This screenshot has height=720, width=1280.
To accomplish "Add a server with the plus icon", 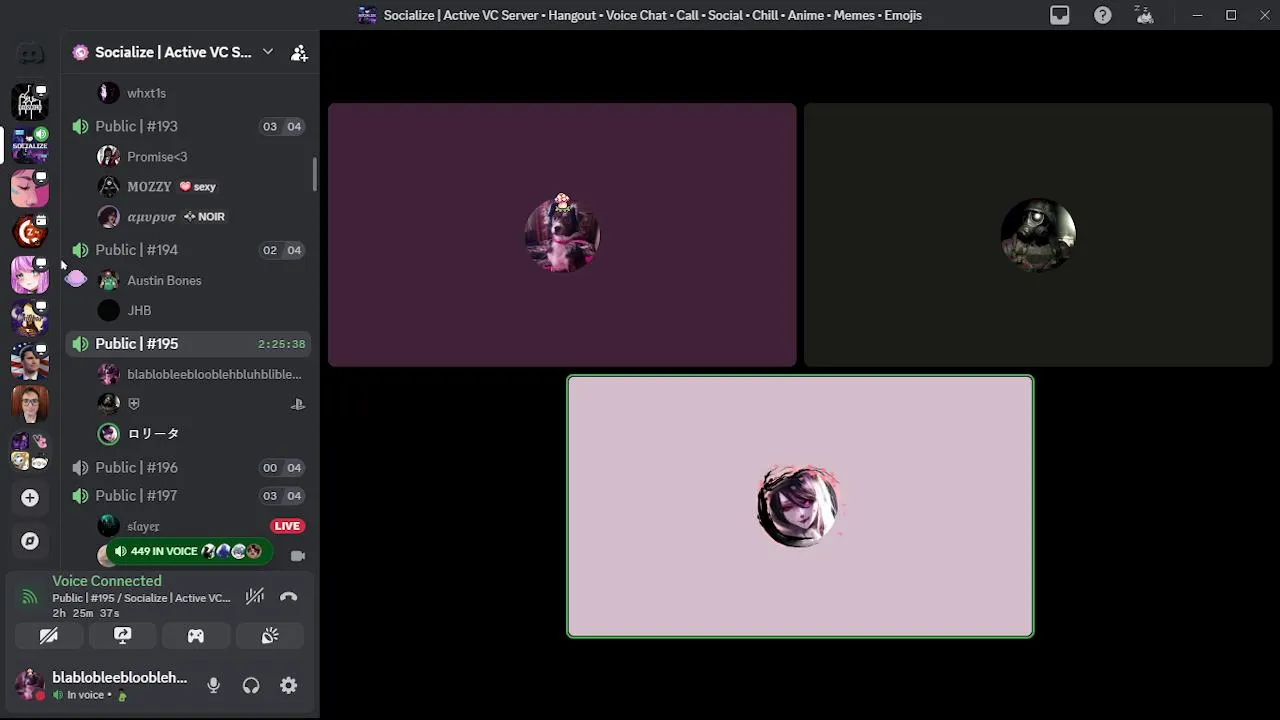I will 30,498.
